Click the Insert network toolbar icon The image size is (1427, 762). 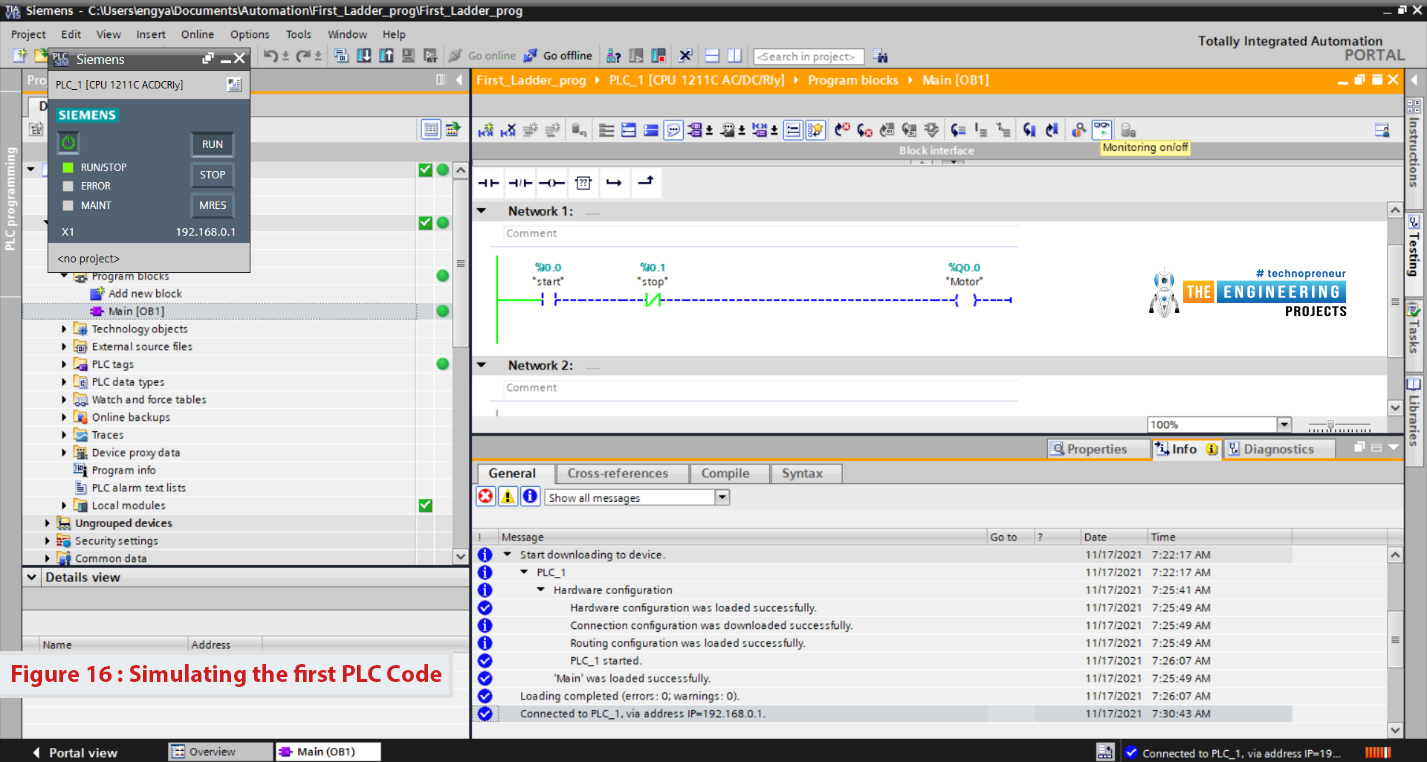coord(486,130)
